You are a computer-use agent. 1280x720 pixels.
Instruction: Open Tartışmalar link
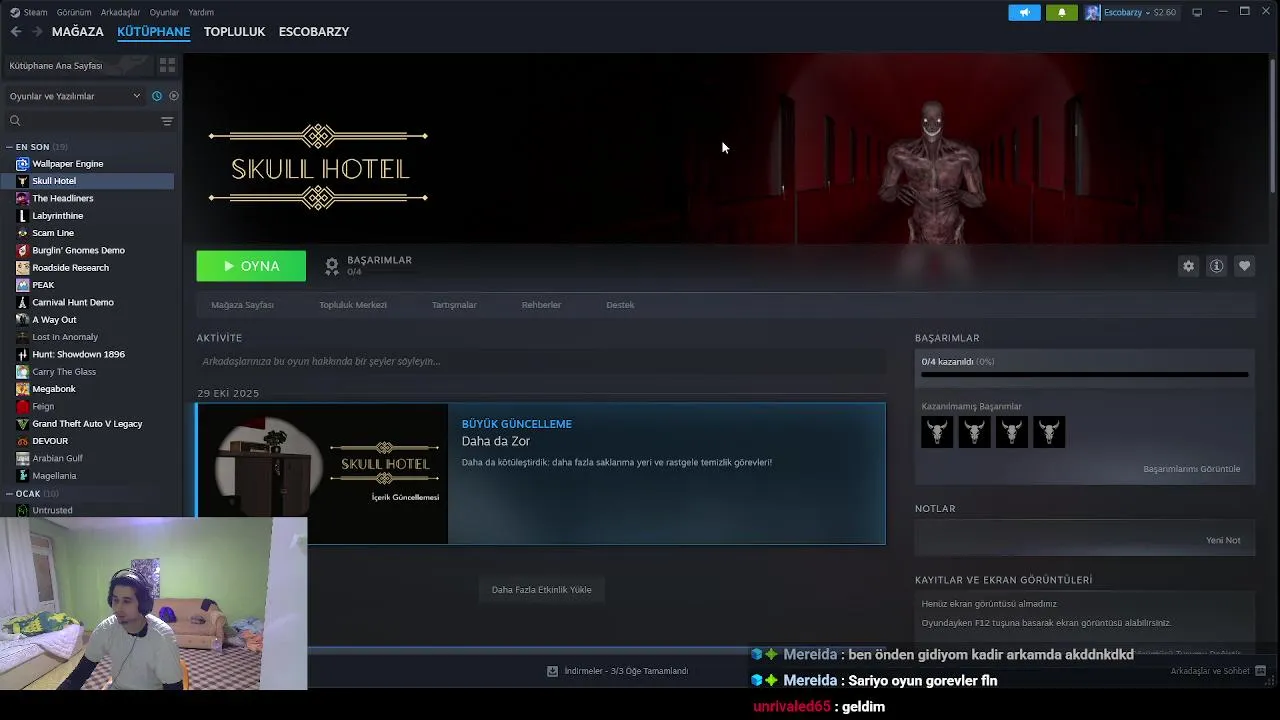(x=454, y=305)
